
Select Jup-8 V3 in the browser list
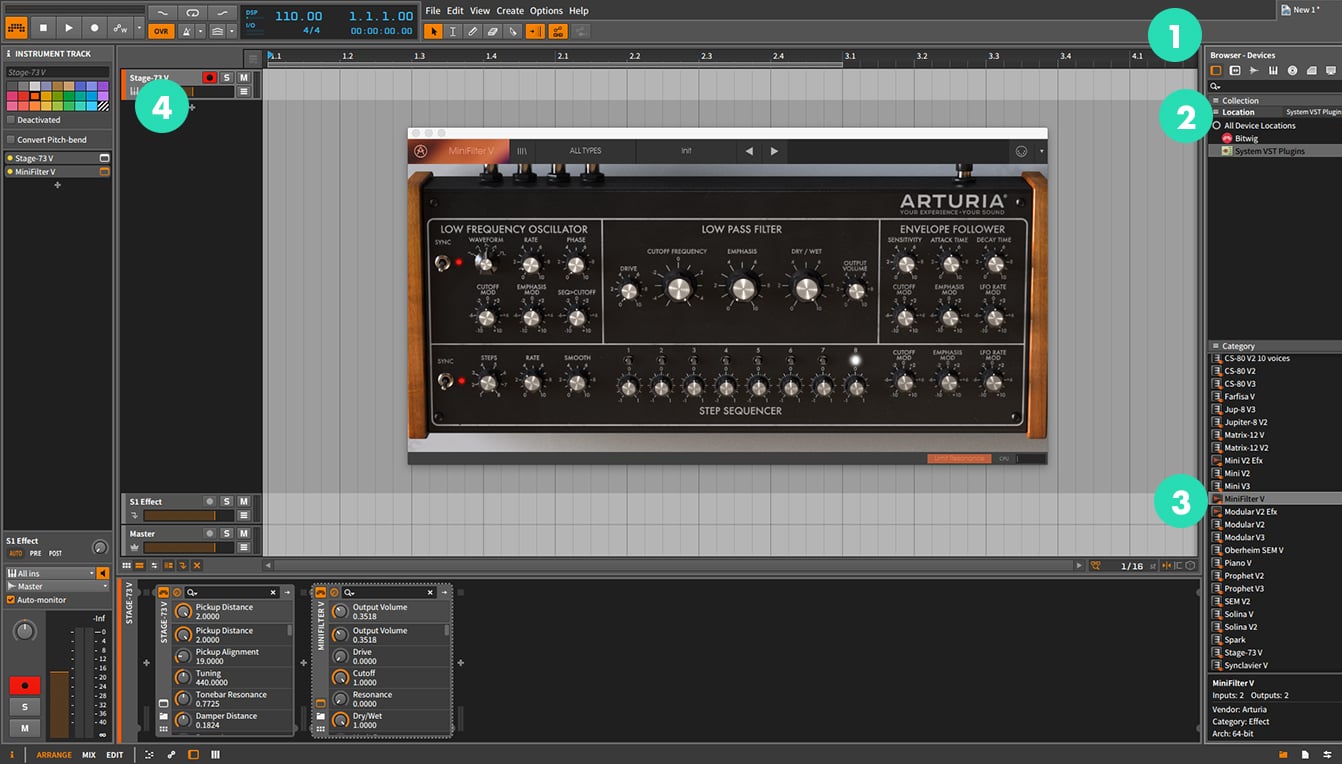coord(1240,409)
